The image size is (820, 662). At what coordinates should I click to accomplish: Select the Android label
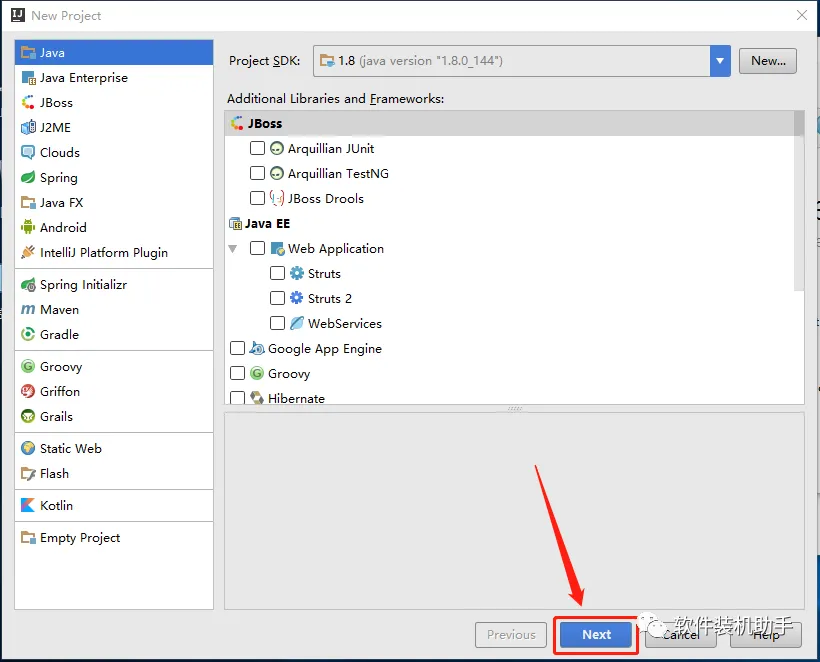[x=63, y=227]
